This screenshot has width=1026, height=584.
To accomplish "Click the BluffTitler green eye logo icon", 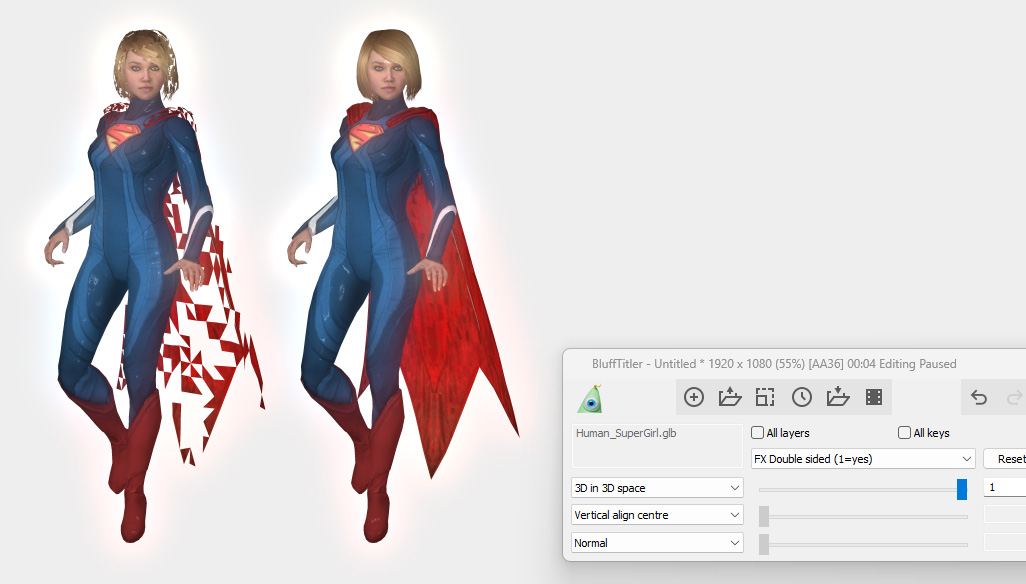I will (x=590, y=398).
